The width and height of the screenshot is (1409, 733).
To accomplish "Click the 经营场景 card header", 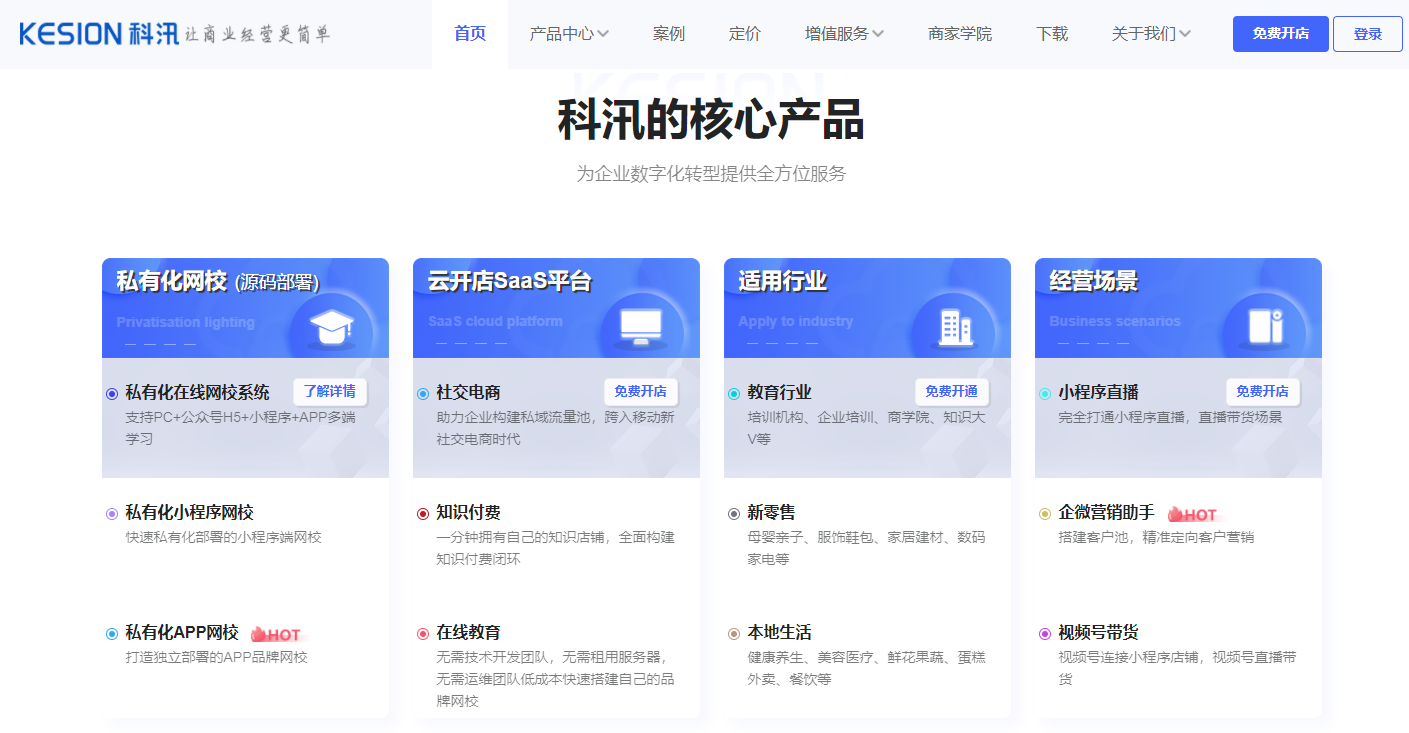I will pos(1178,308).
